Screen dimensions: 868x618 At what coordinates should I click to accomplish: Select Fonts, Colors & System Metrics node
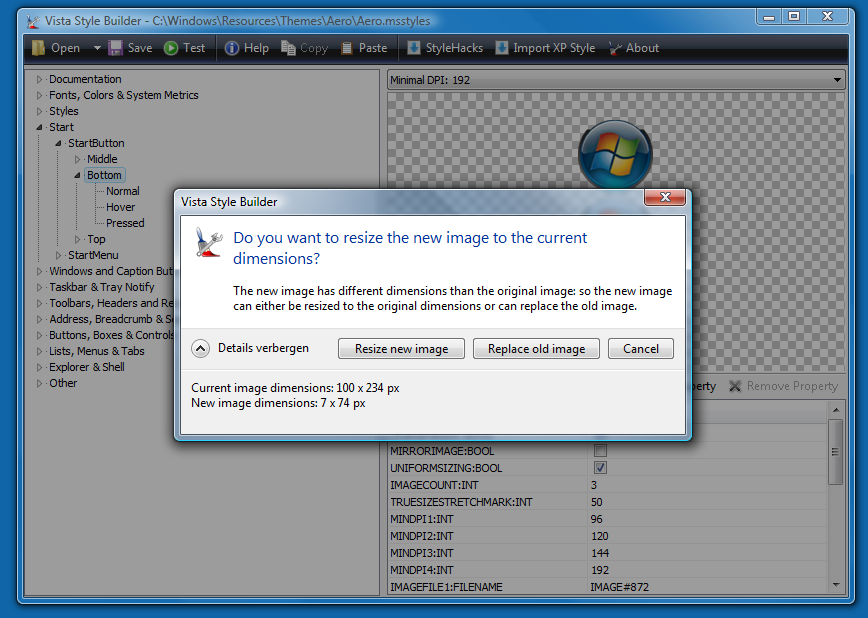123,95
